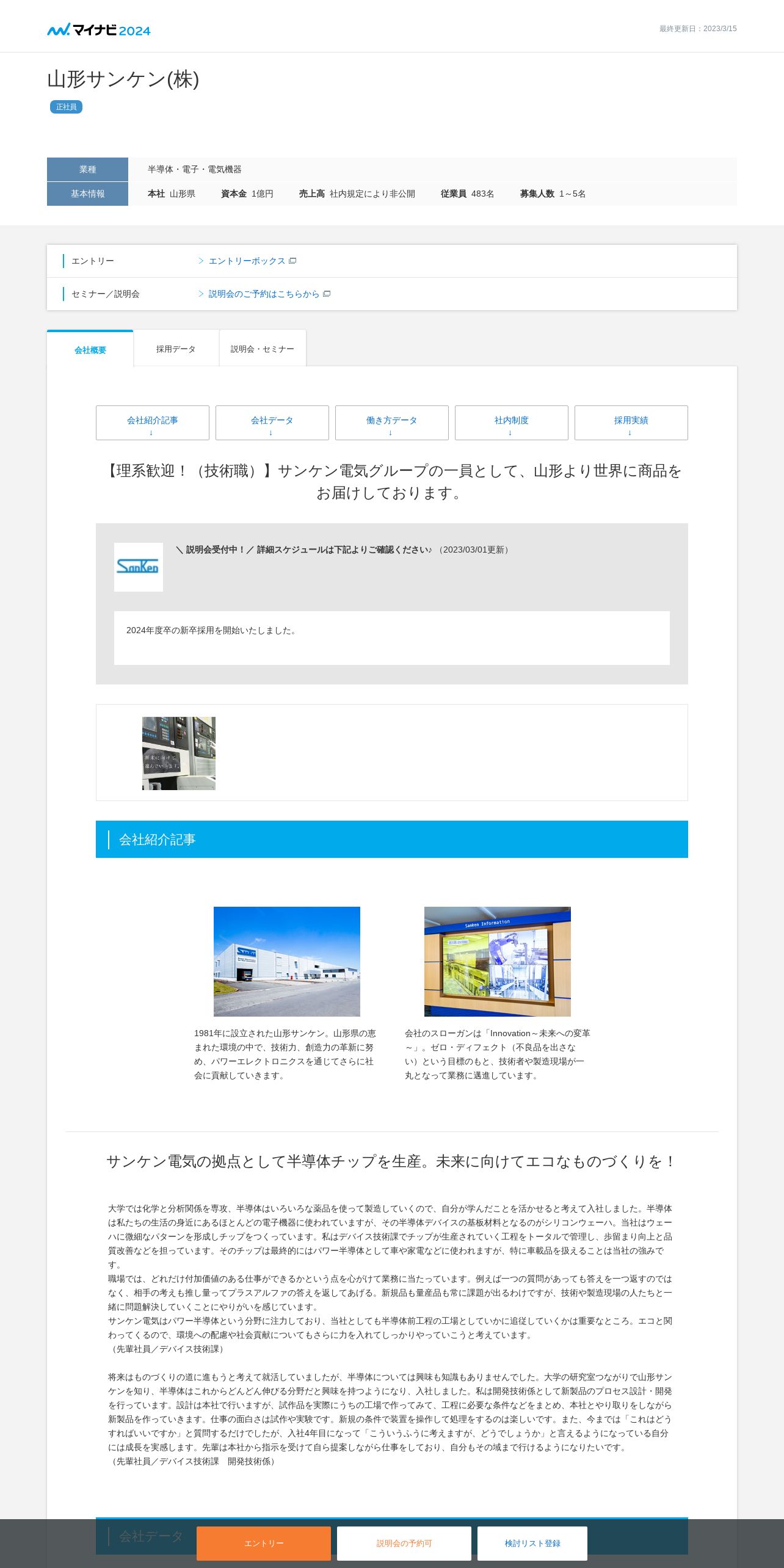Image resolution: width=784 pixels, height=1568 pixels.
Task: Click the factory building photo
Action: point(287,962)
